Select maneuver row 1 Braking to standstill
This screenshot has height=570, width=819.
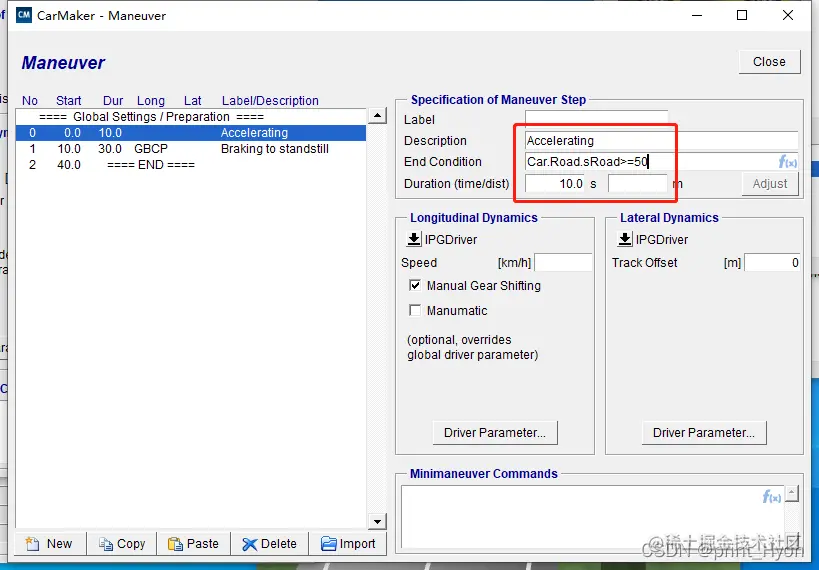[191, 149]
